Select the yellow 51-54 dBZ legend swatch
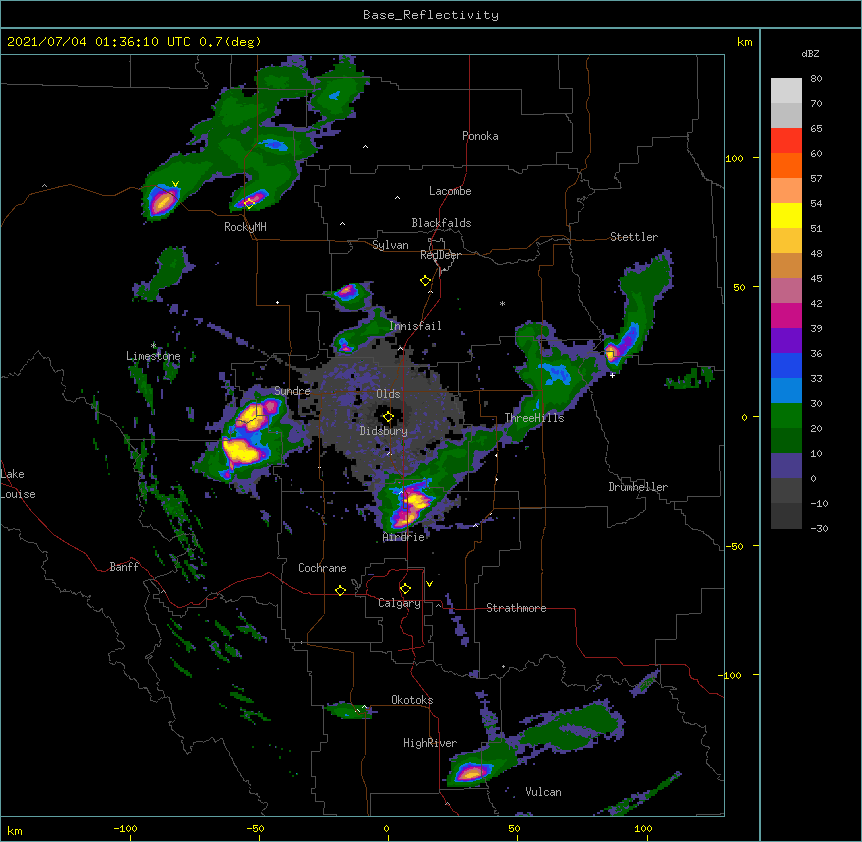 coord(786,215)
